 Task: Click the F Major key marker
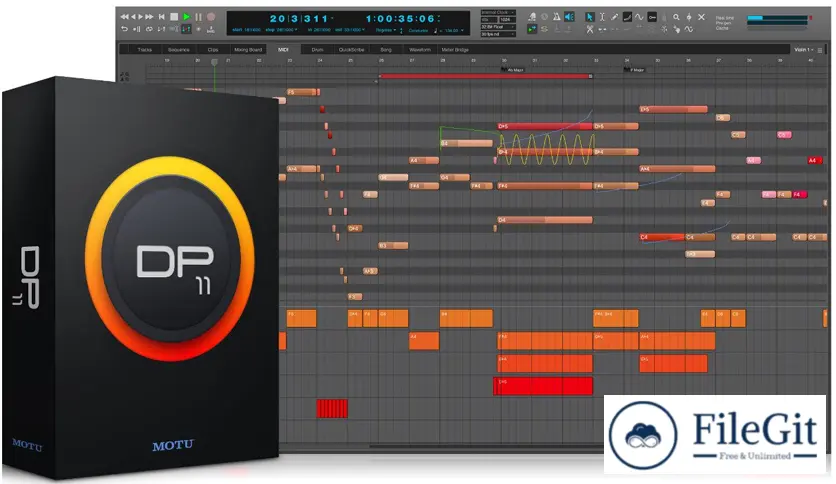tap(634, 70)
